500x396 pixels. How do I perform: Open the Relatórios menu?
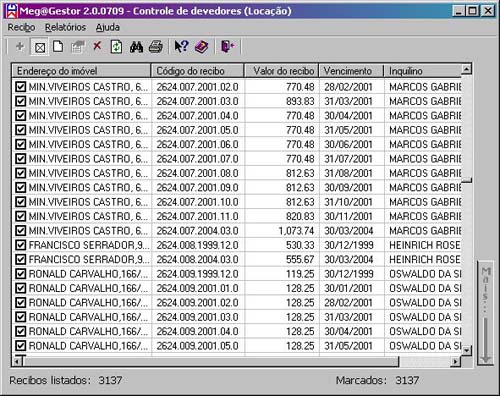(65, 27)
